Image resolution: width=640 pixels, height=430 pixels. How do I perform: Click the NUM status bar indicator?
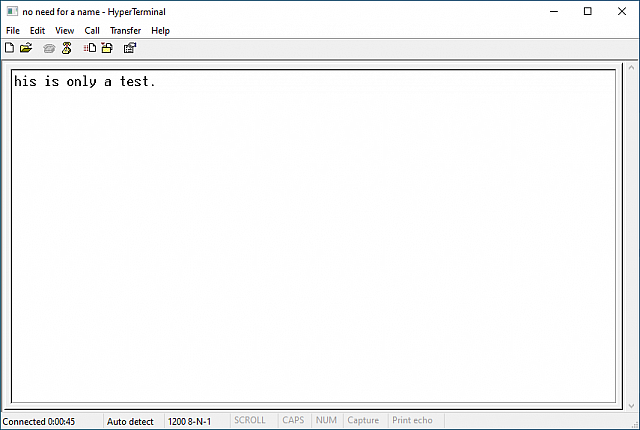pyautogui.click(x=326, y=420)
